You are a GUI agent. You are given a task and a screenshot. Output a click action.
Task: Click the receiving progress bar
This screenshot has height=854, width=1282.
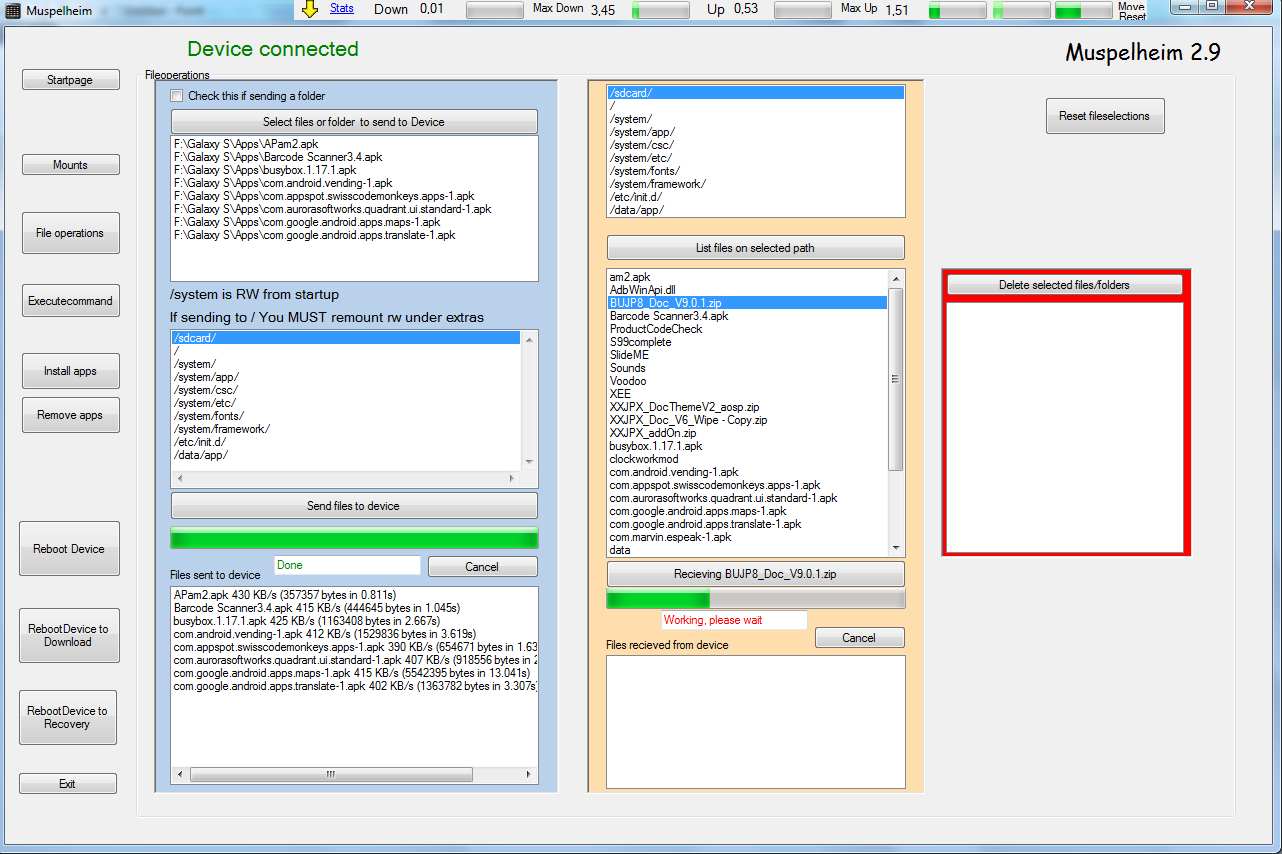point(755,600)
